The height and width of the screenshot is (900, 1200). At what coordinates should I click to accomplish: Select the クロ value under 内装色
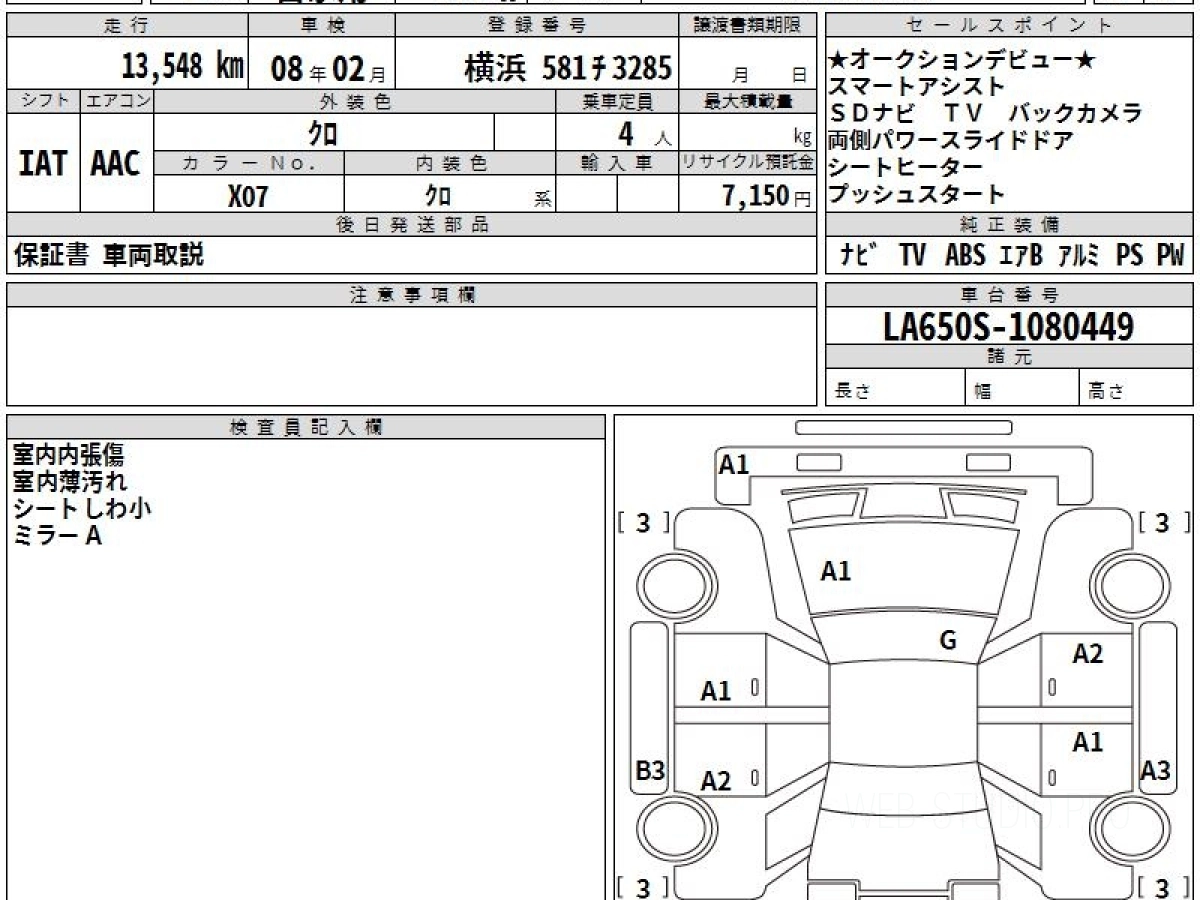coord(439,196)
